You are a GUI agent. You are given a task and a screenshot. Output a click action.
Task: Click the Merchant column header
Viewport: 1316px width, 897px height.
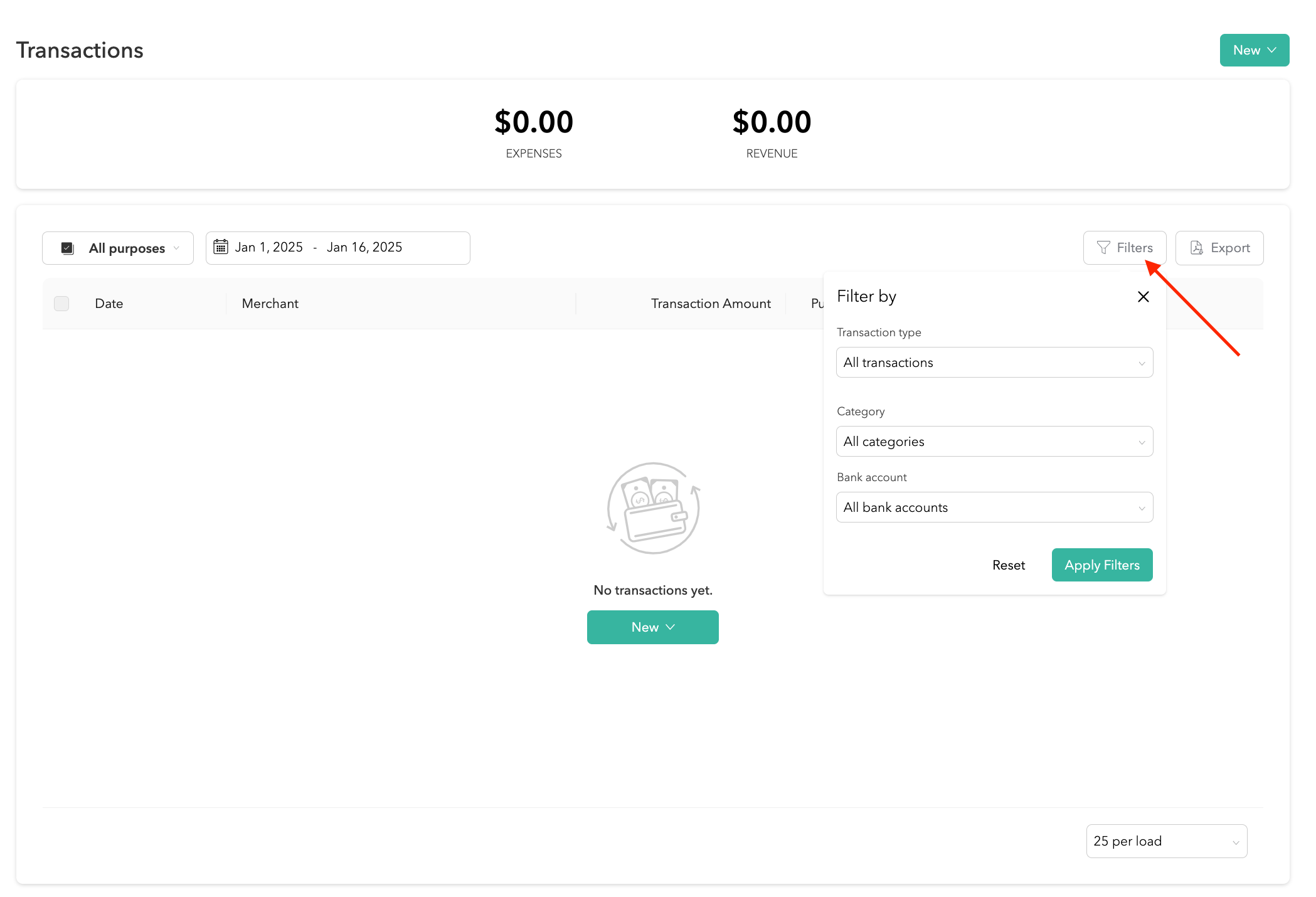[x=270, y=304]
